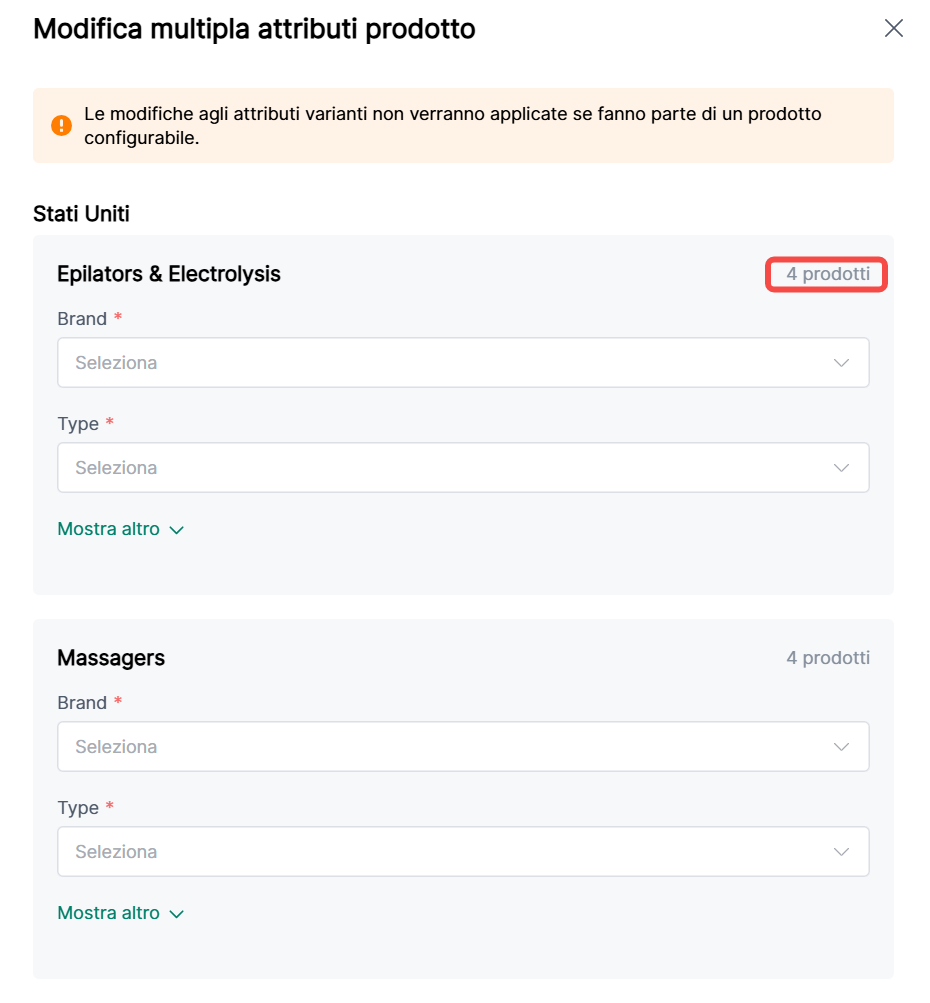The width and height of the screenshot is (930, 1003).
Task: Click the Massagers Brand dropdown chevron arrow
Action: 841,747
